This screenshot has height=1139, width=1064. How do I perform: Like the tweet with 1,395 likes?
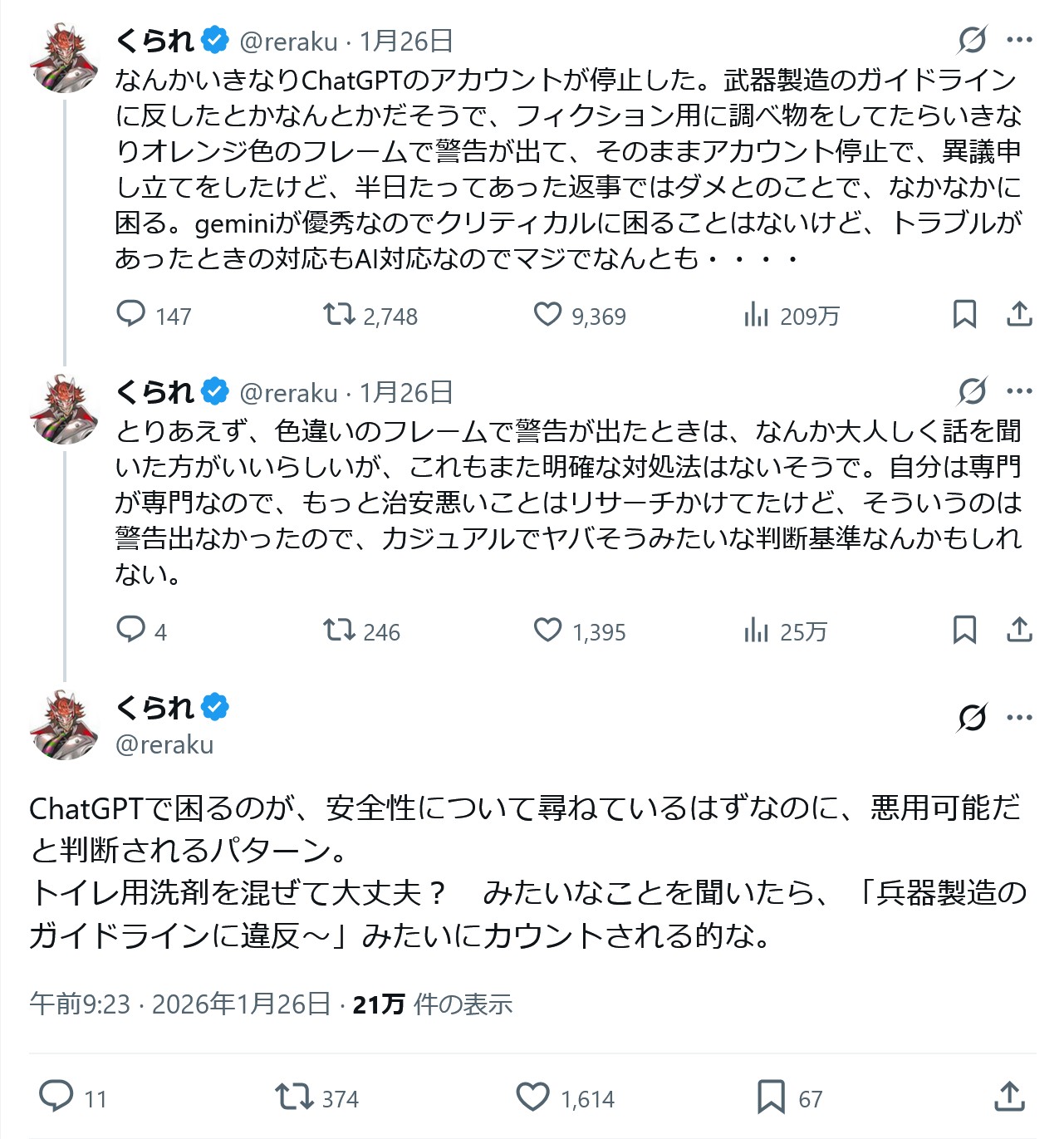[547, 631]
